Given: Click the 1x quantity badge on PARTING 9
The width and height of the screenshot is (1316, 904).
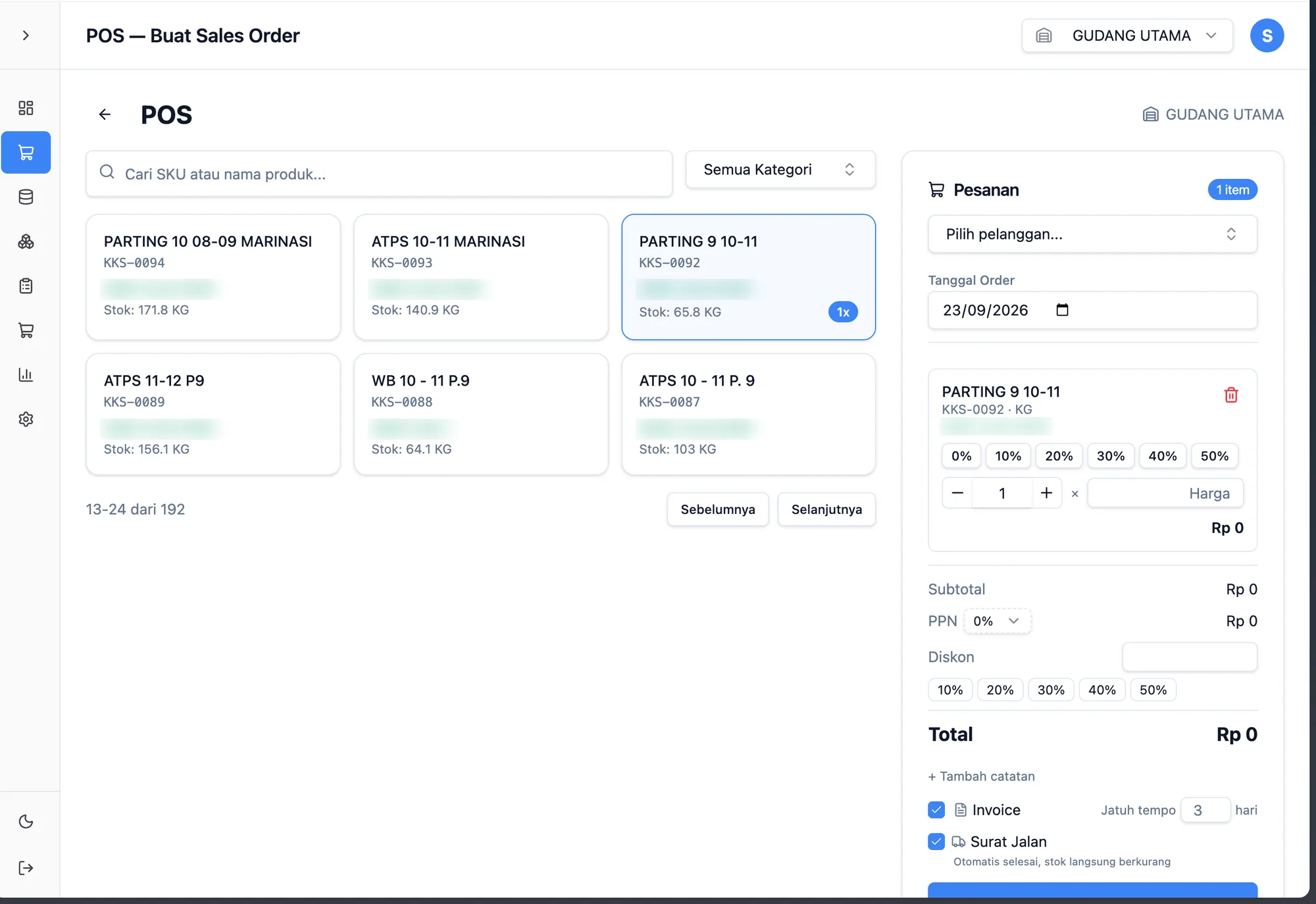Looking at the screenshot, I should (843, 313).
